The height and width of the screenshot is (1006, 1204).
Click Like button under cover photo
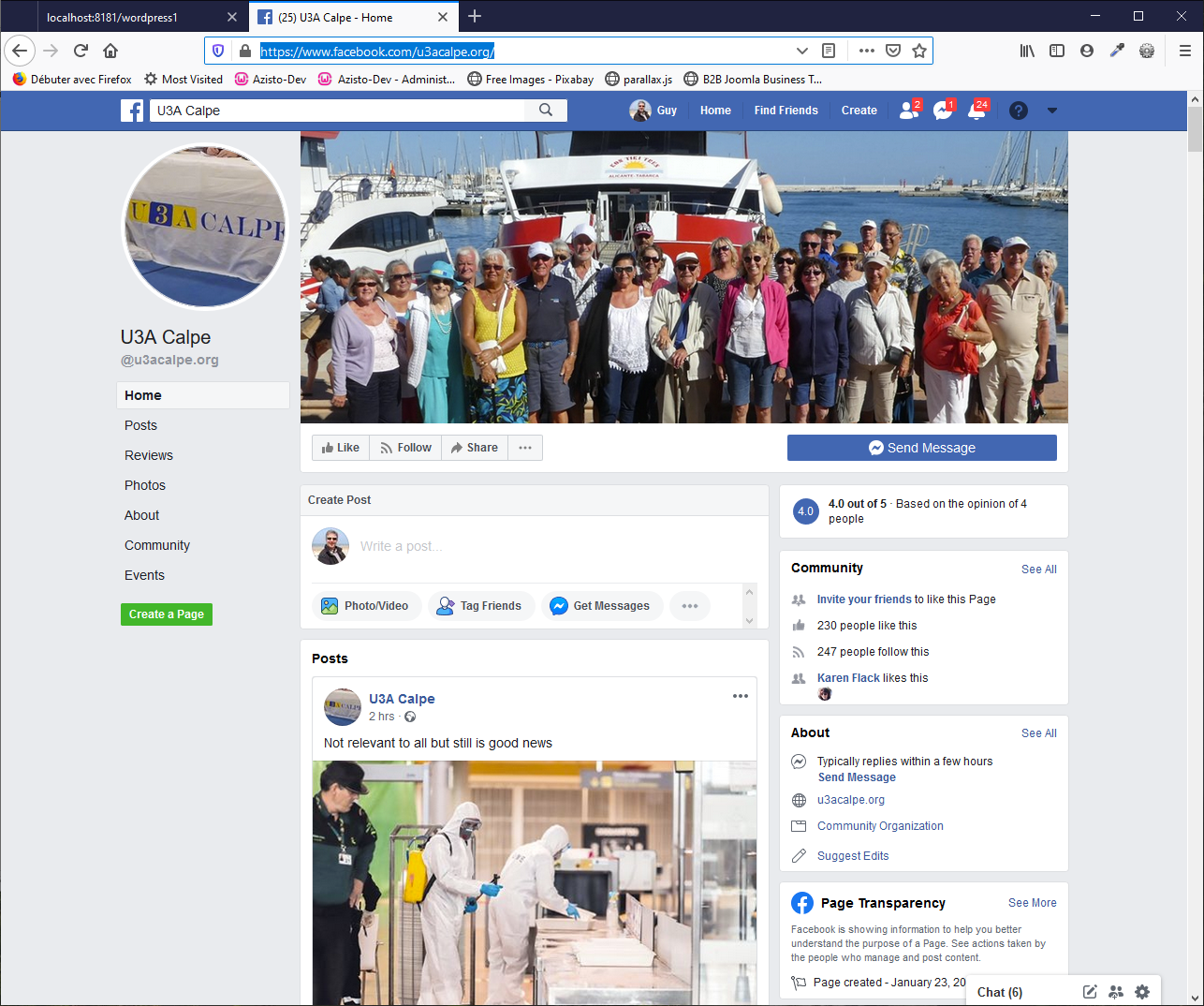pyautogui.click(x=341, y=448)
